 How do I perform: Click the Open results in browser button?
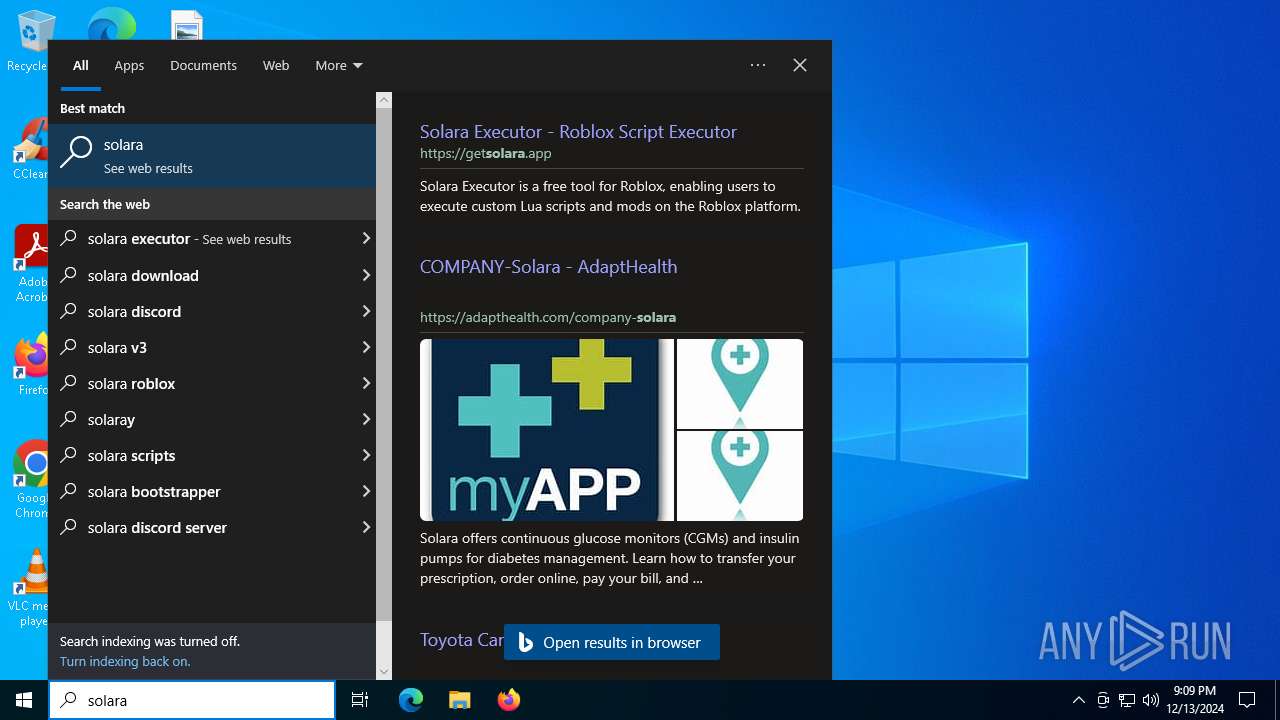(x=612, y=642)
